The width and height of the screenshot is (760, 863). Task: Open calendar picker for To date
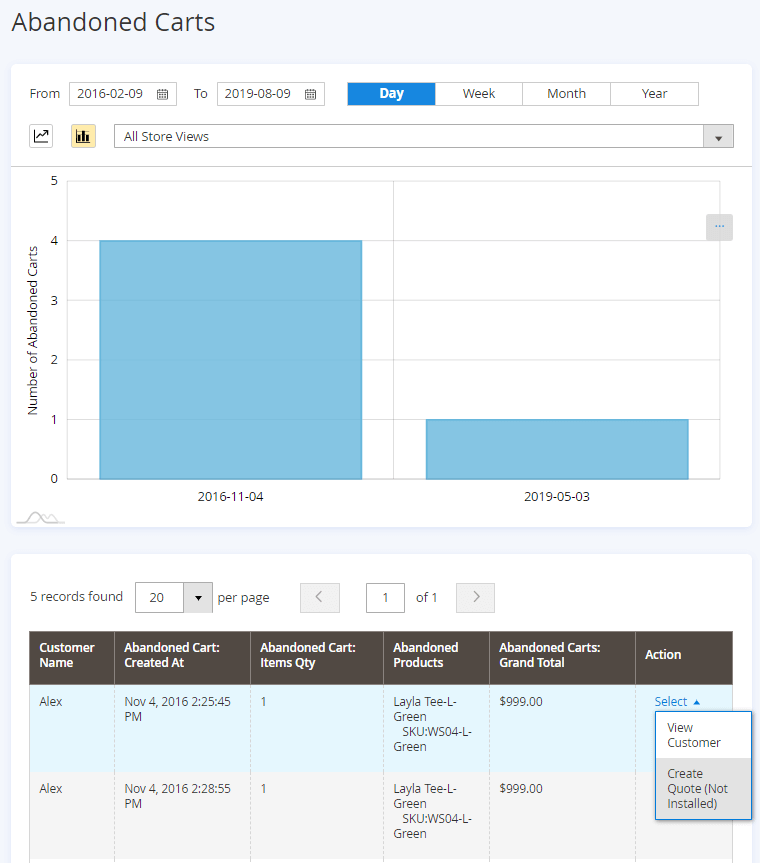tap(310, 94)
